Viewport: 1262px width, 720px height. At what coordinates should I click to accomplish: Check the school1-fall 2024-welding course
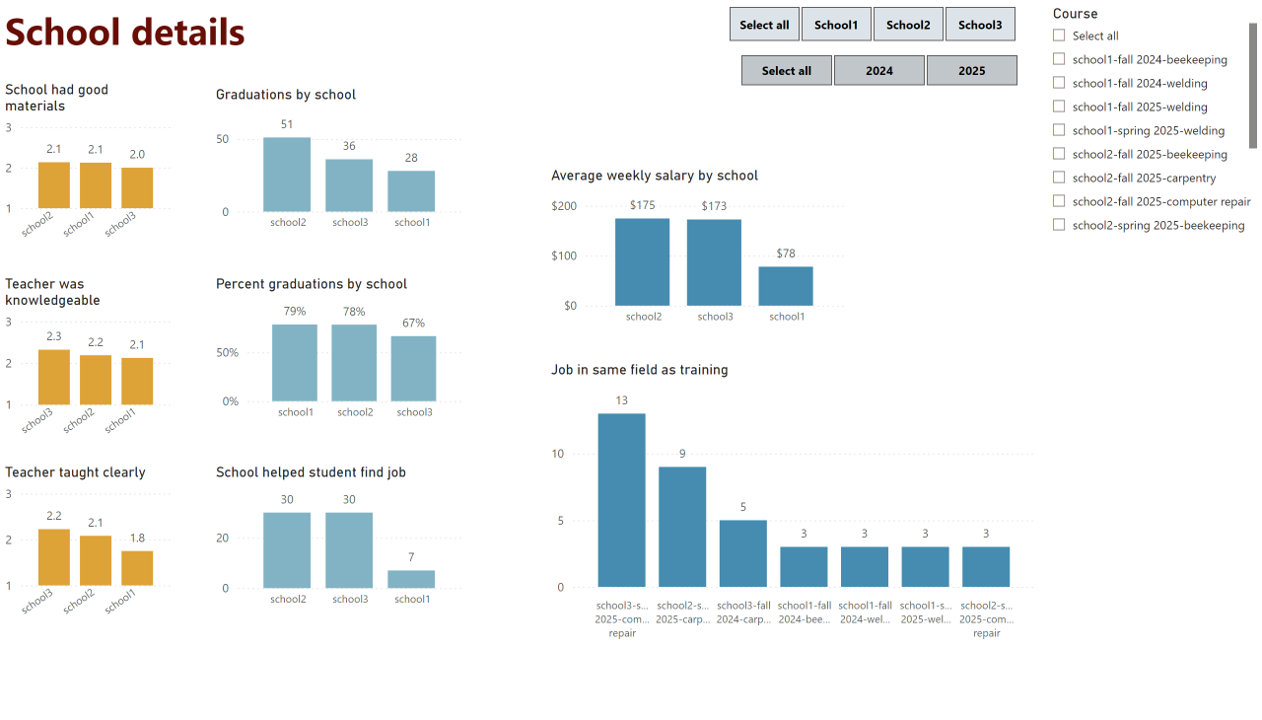coord(1058,83)
